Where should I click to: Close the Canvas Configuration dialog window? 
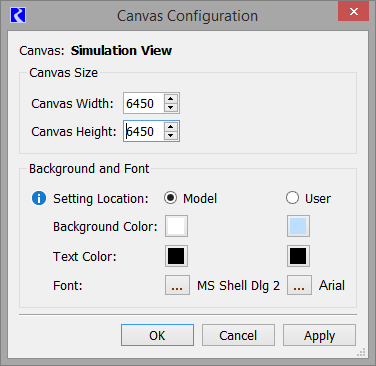[x=354, y=11]
